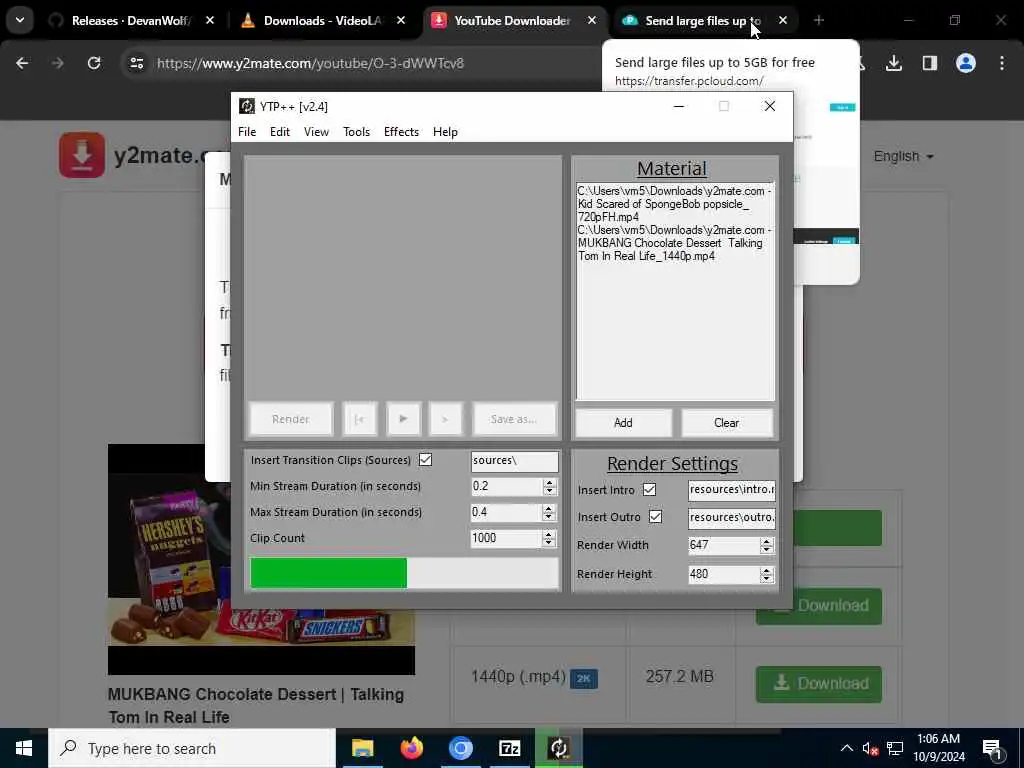This screenshot has width=1024, height=768.
Task: Open the File menu in YTP++
Action: [247, 132]
